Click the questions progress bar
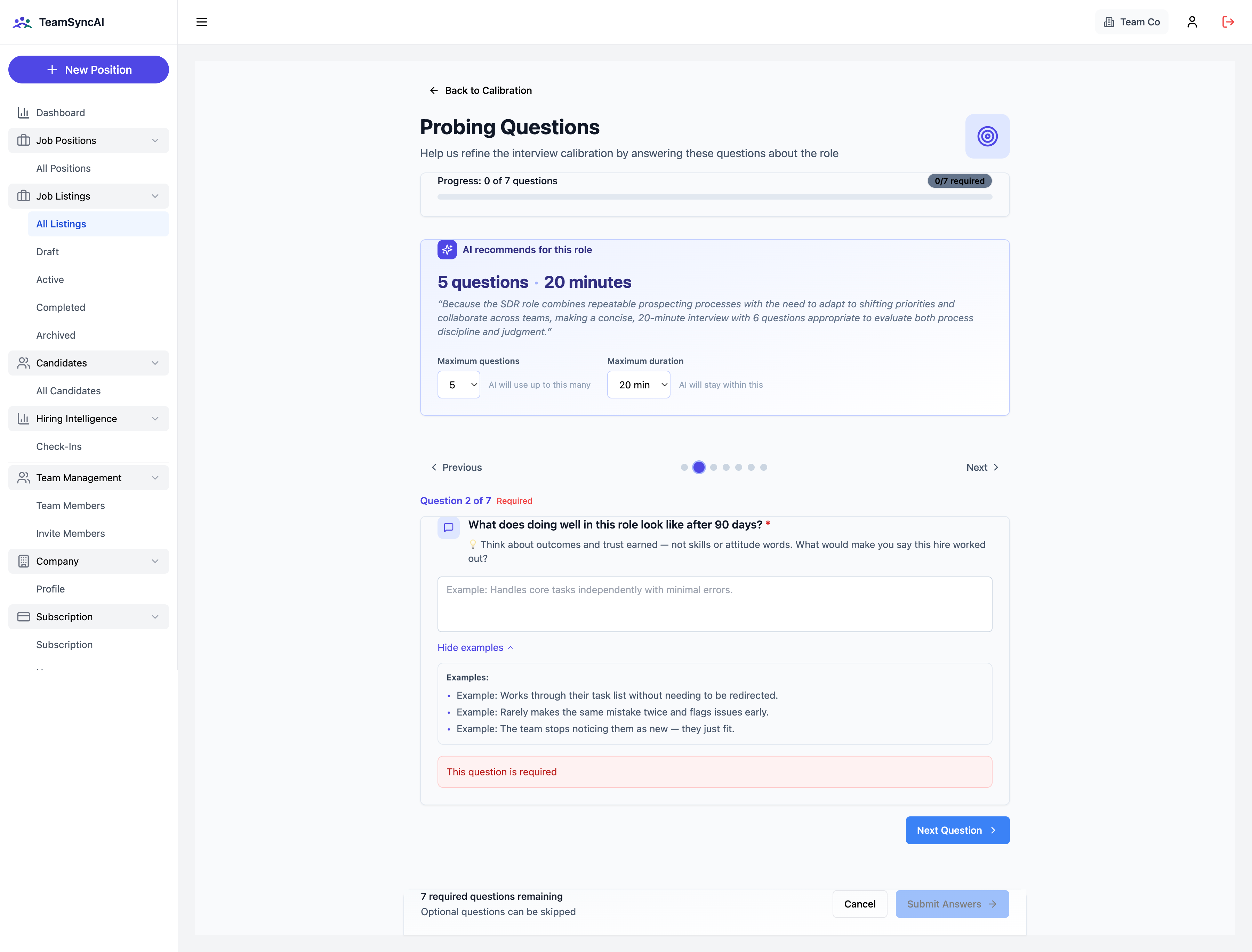1252x952 pixels. [714, 197]
